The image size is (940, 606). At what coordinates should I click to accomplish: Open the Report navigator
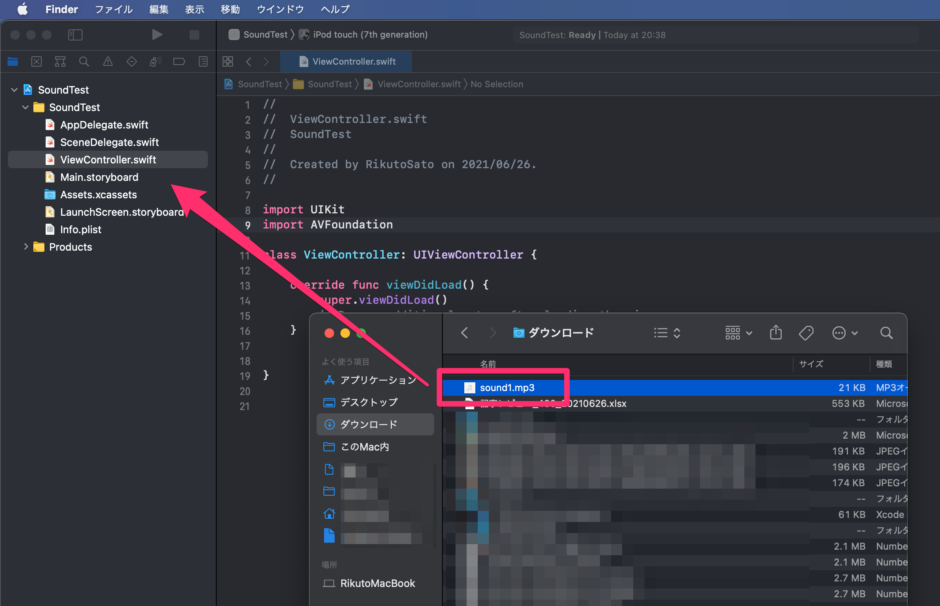click(204, 61)
